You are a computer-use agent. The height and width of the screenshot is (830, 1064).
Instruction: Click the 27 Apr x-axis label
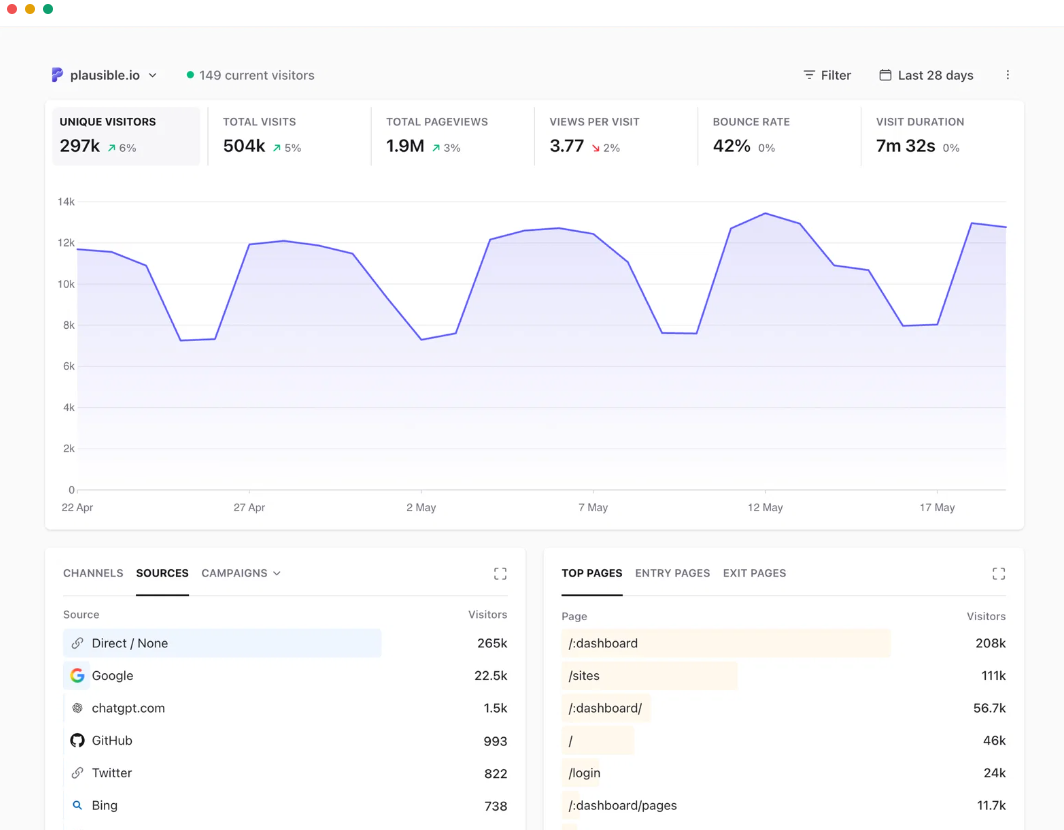click(249, 508)
